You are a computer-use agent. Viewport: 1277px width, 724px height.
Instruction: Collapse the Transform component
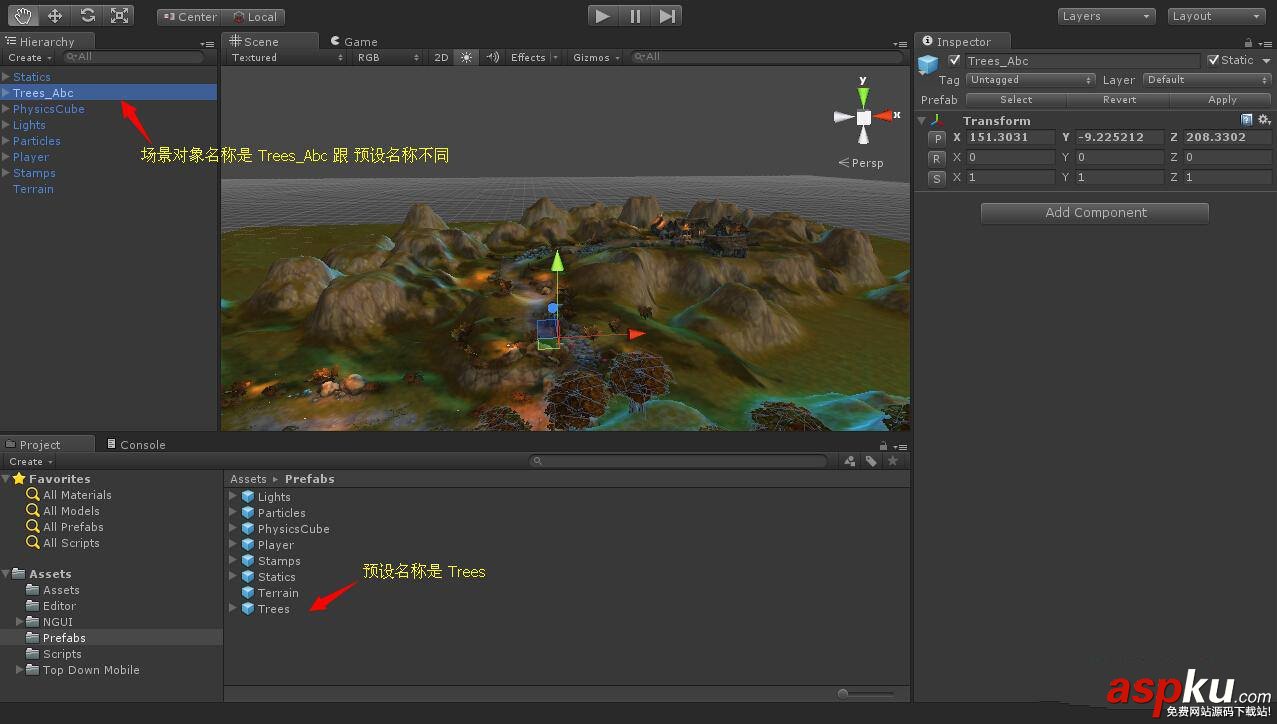pos(922,120)
